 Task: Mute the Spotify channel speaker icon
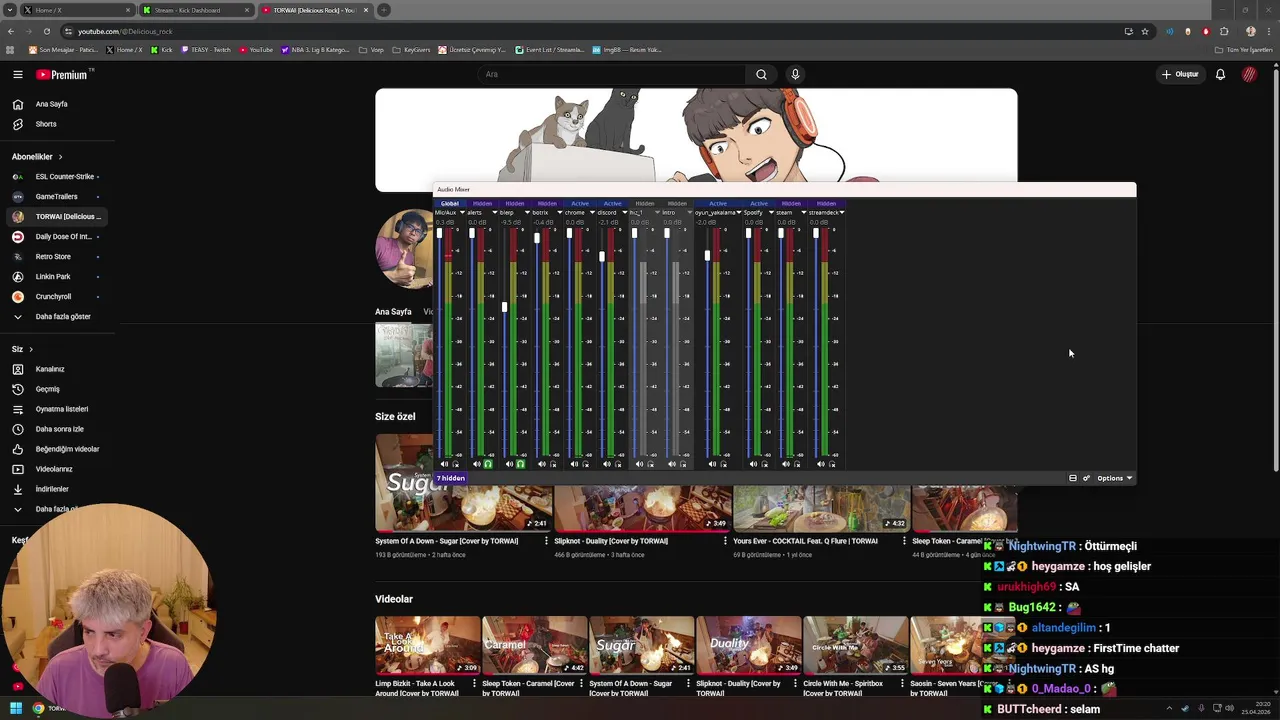coord(753,464)
